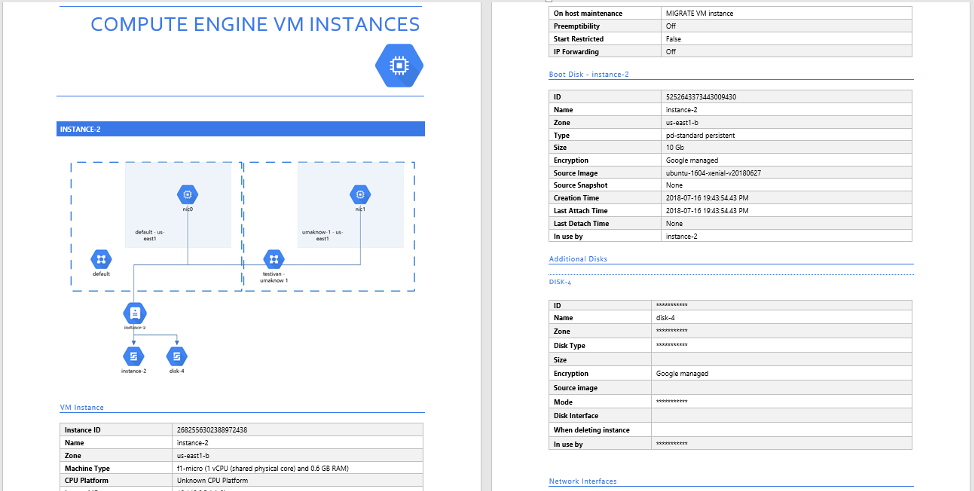974x491 pixels.
Task: Select the VM instance icon below the networks
Action: [x=135, y=312]
